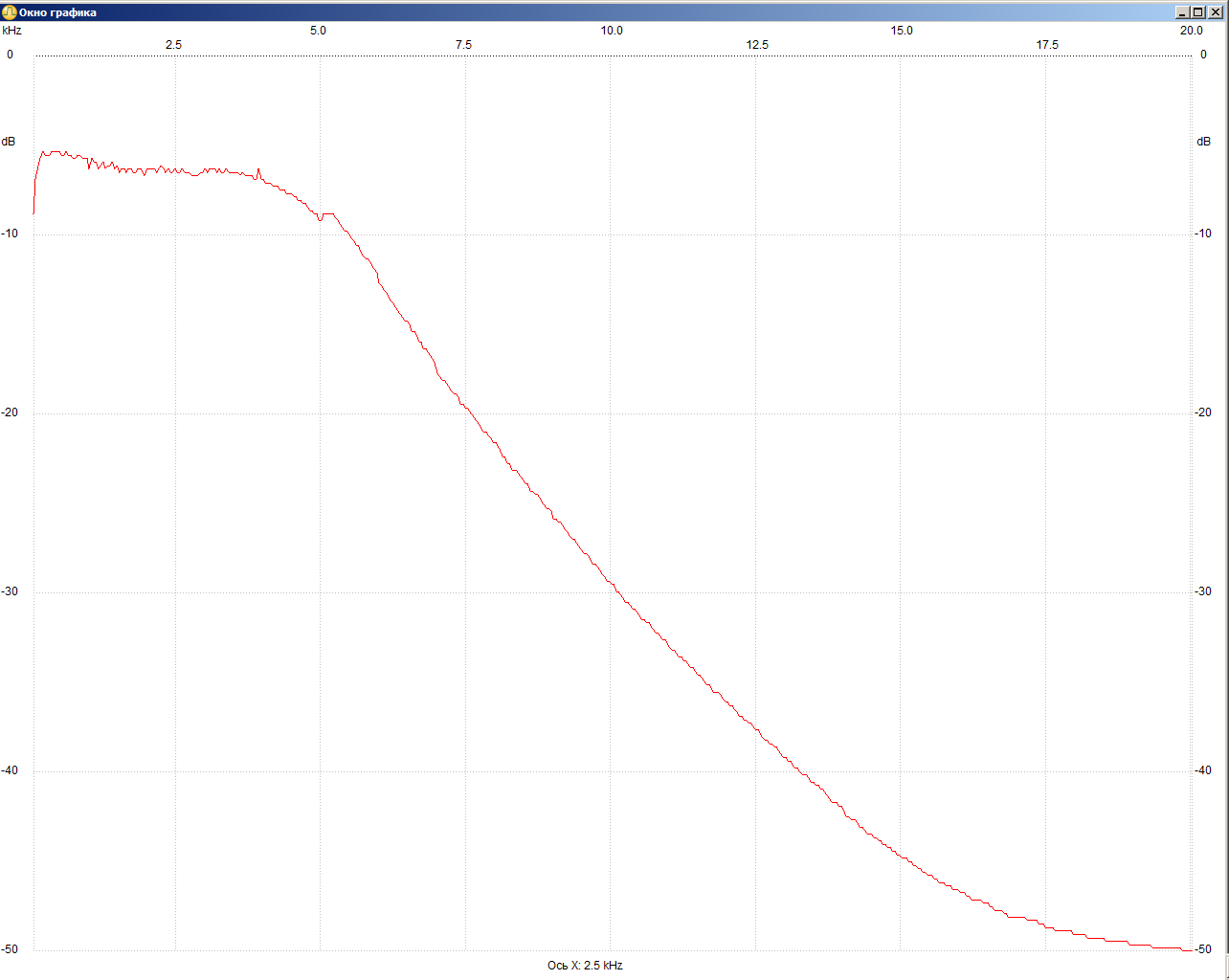The height and width of the screenshot is (980, 1229).
Task: Select the 10.0 frequency axis label
Action: click(612, 31)
